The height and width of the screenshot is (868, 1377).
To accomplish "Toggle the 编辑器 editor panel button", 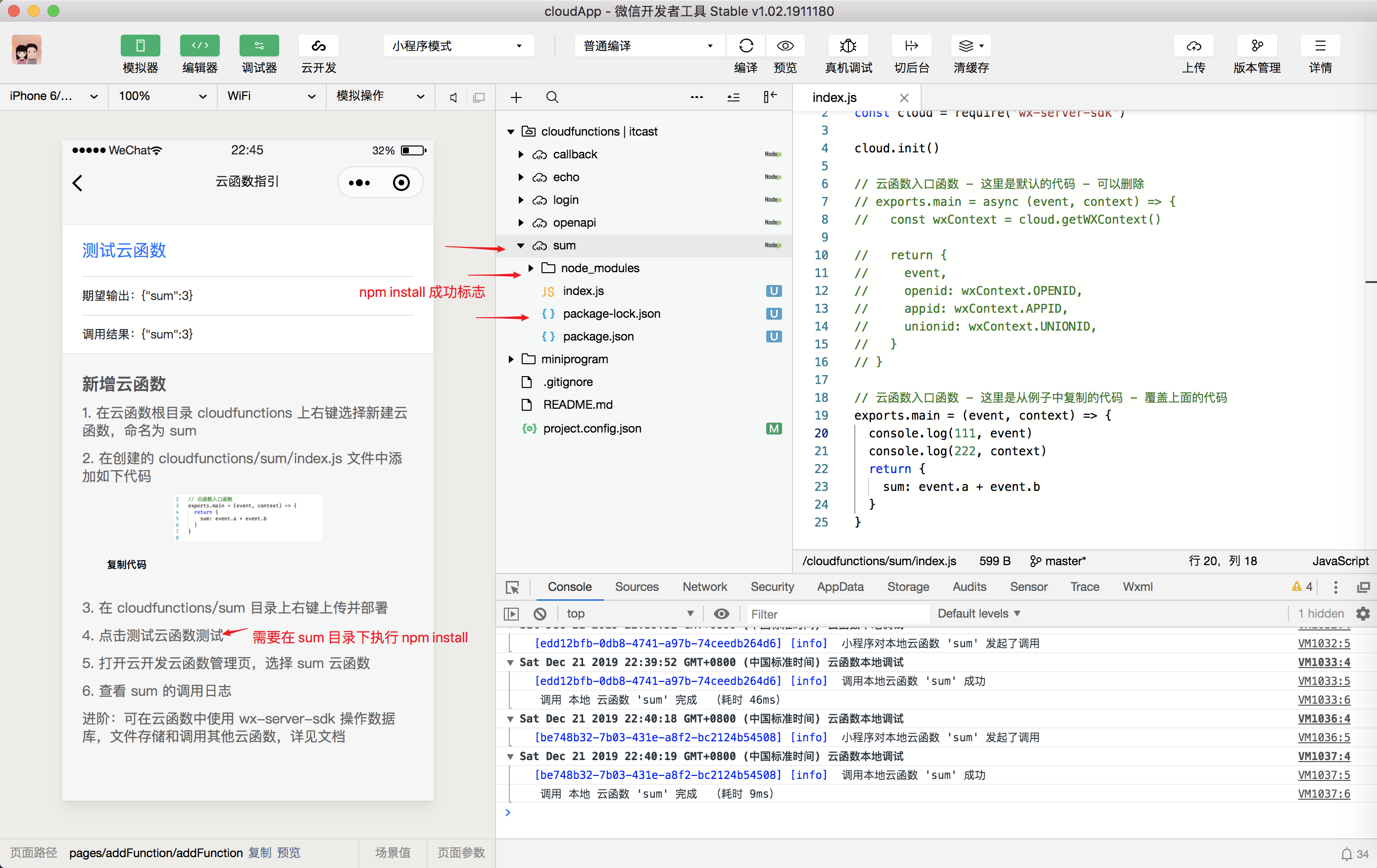I will coord(199,46).
